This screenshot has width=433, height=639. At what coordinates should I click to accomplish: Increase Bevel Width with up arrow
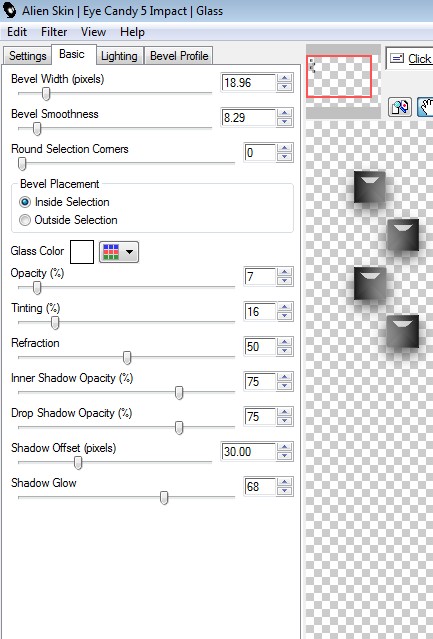point(285,78)
